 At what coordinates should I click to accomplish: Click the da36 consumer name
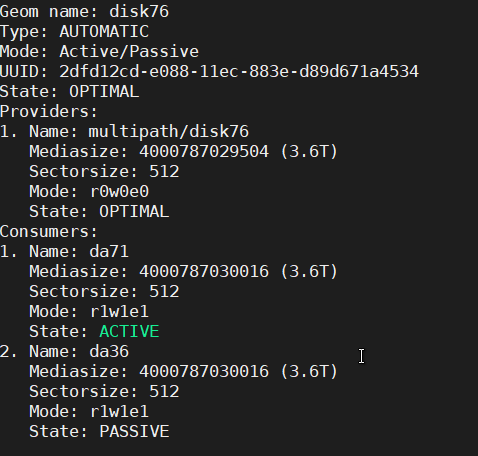(109, 352)
